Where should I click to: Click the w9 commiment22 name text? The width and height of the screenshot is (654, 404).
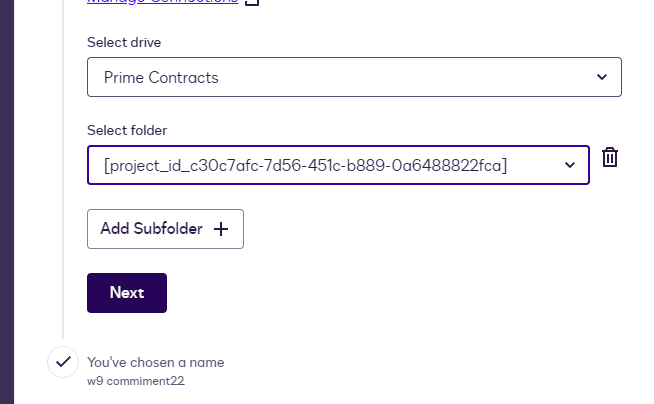click(x=136, y=381)
